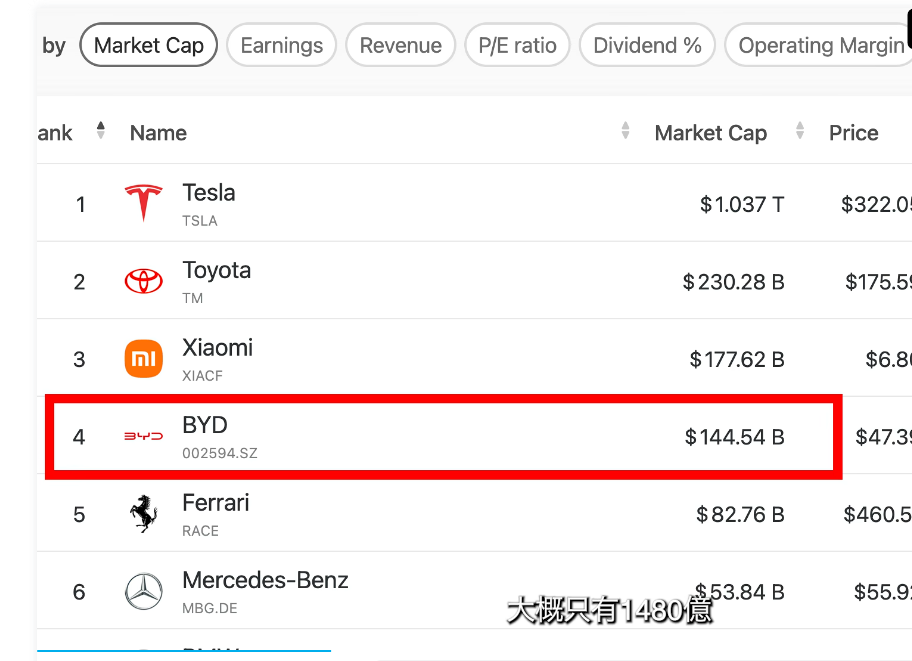
Task: Click the Mercedes-Benz star logo
Action: 144,591
